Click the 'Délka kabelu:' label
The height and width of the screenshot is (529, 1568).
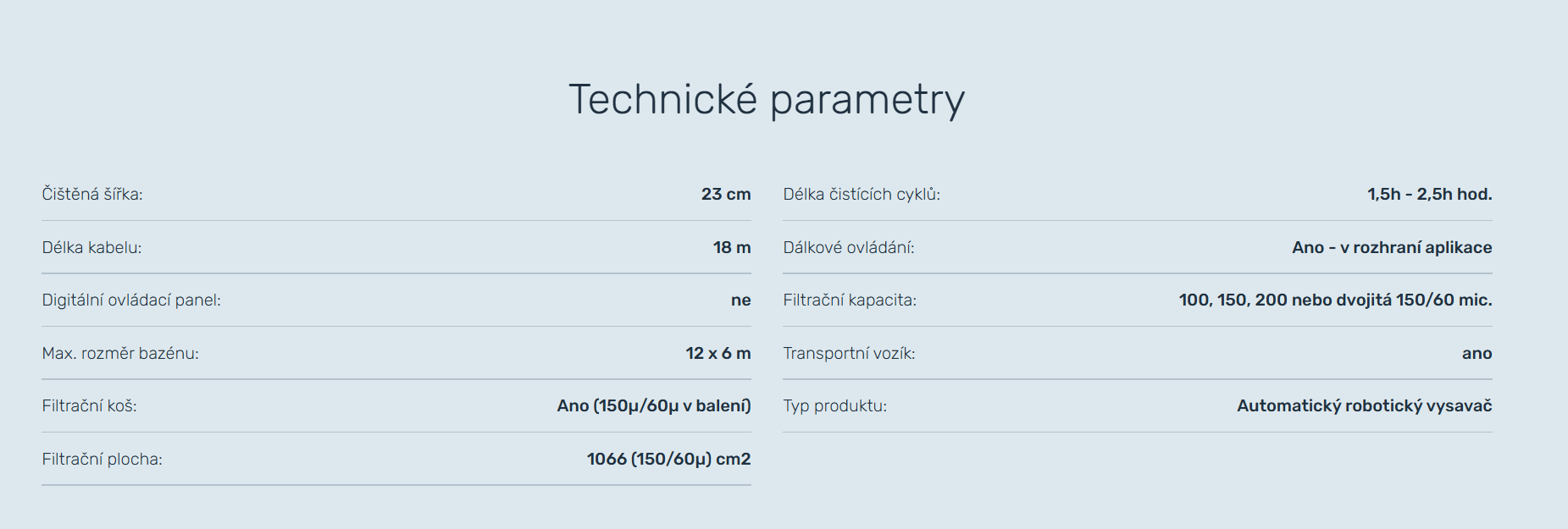(x=91, y=248)
